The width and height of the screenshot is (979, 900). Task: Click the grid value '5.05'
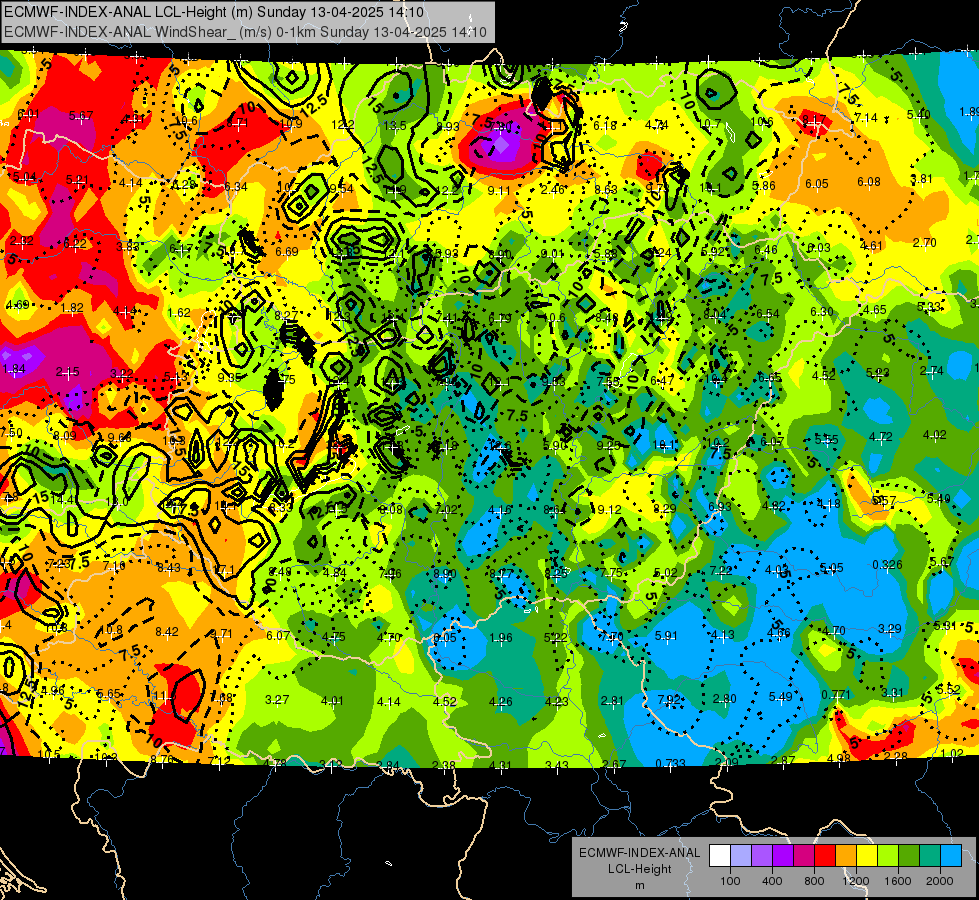pyautogui.click(x=832, y=568)
